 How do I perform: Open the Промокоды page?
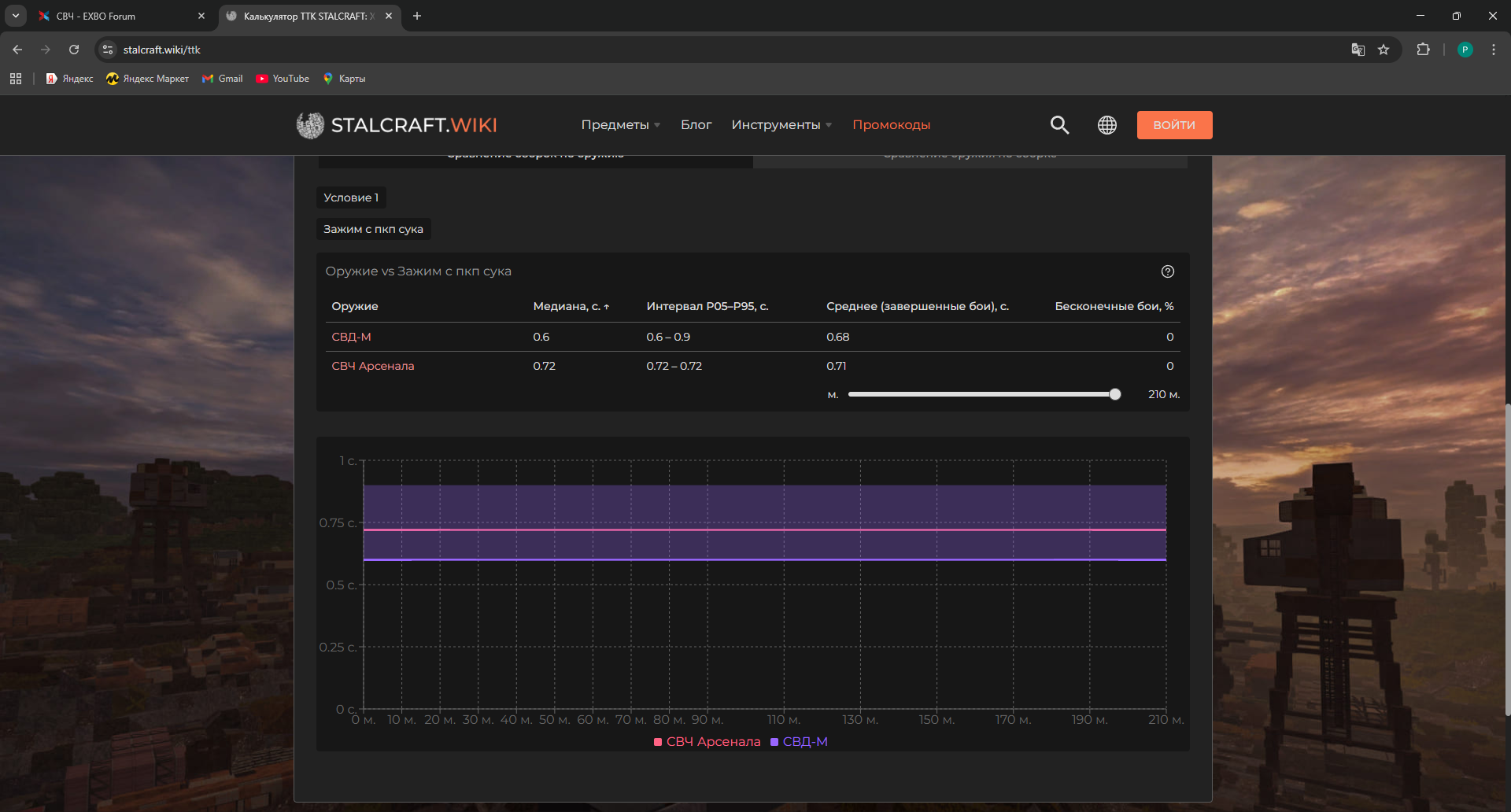pos(891,125)
